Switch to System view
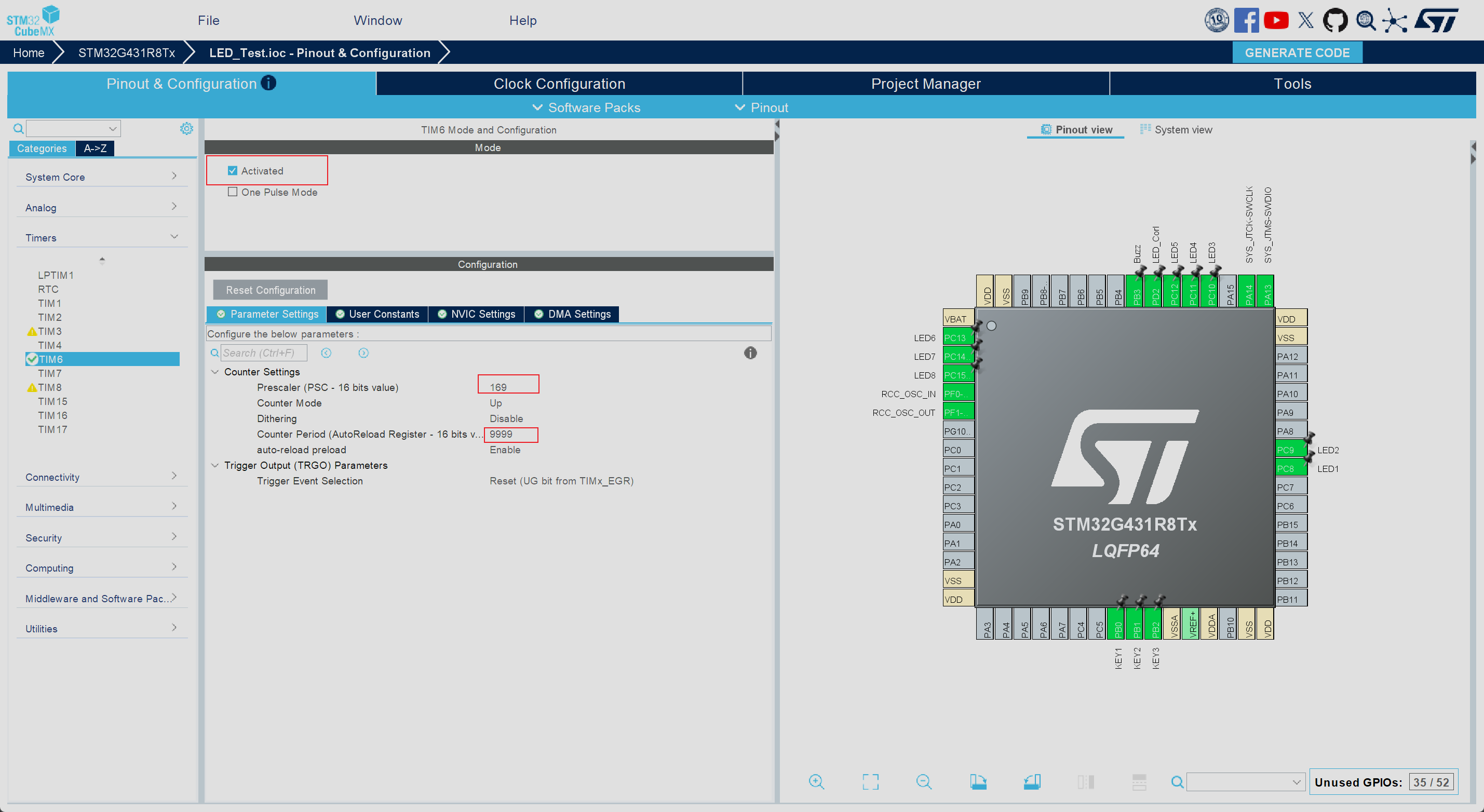This screenshot has height=812, width=1484. click(x=1177, y=130)
